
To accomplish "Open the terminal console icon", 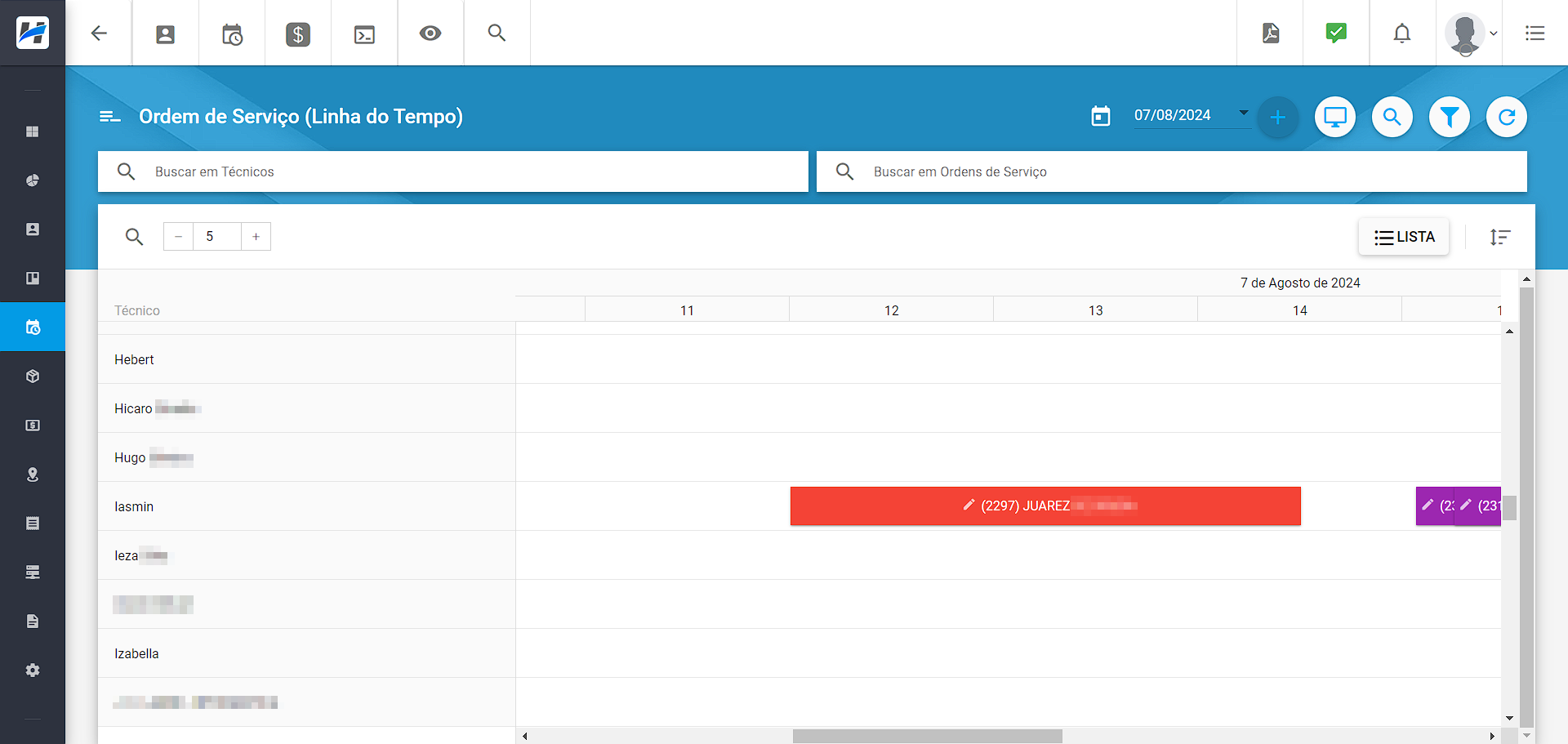I will pyautogui.click(x=364, y=34).
